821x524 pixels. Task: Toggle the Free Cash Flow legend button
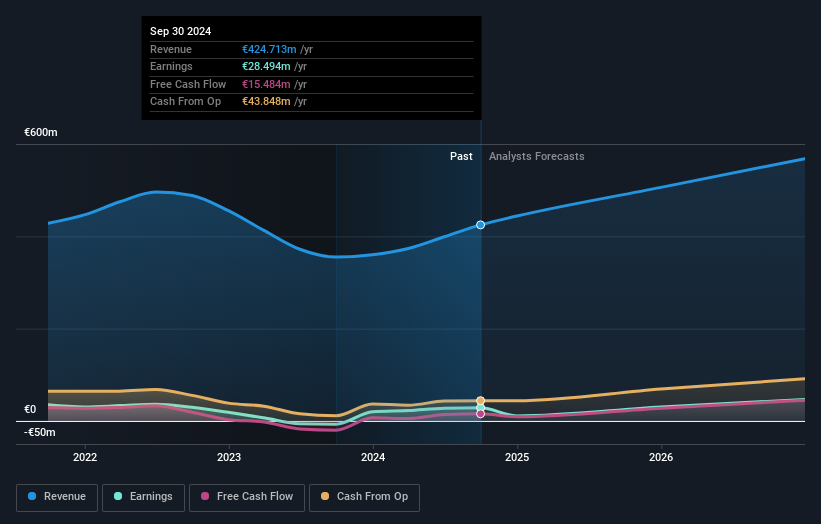pyautogui.click(x=247, y=497)
